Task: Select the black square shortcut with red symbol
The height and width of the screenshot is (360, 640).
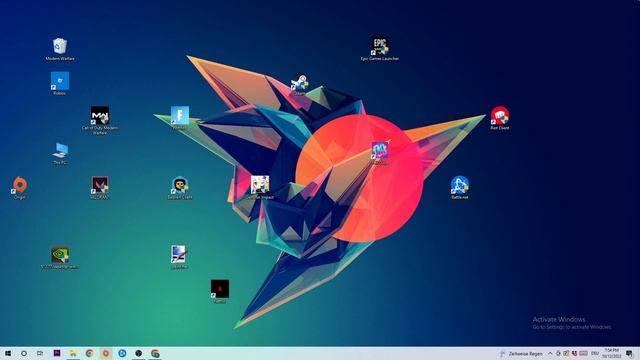Action: point(220,291)
